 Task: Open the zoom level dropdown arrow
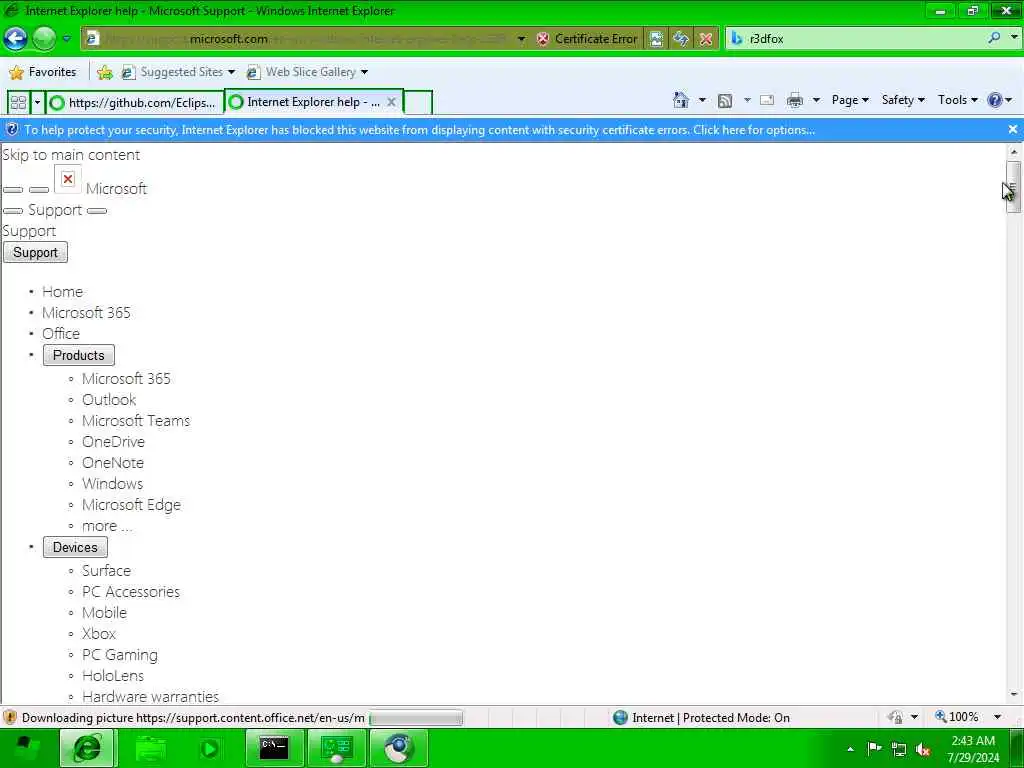click(x=997, y=717)
